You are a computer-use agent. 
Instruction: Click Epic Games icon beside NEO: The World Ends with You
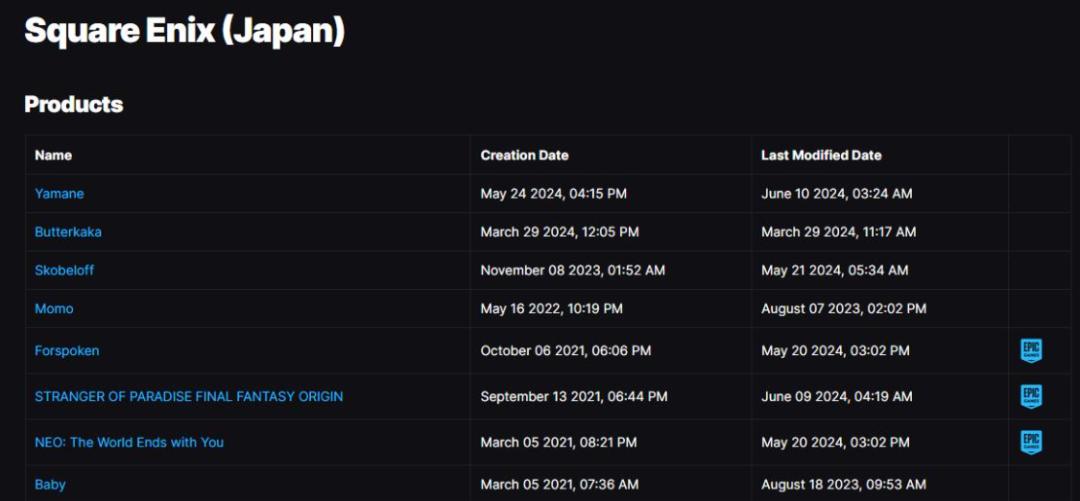[1030, 442]
